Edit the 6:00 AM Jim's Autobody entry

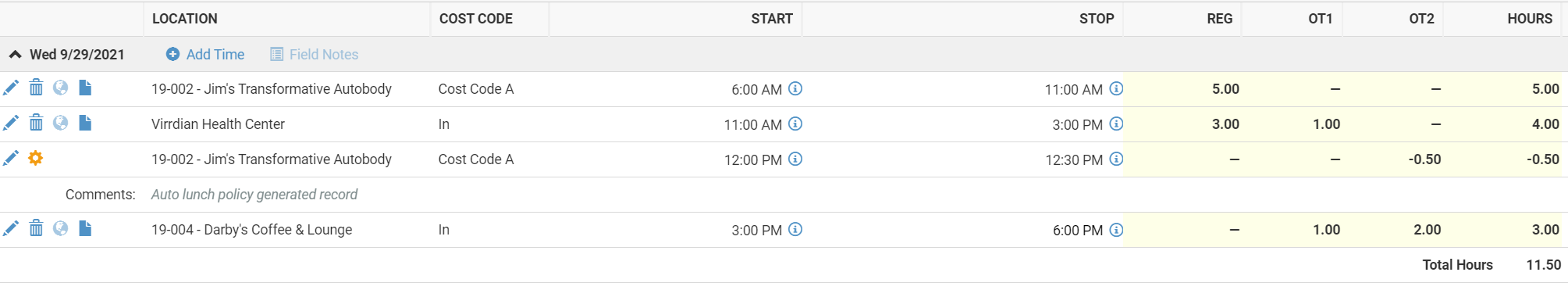[11, 88]
